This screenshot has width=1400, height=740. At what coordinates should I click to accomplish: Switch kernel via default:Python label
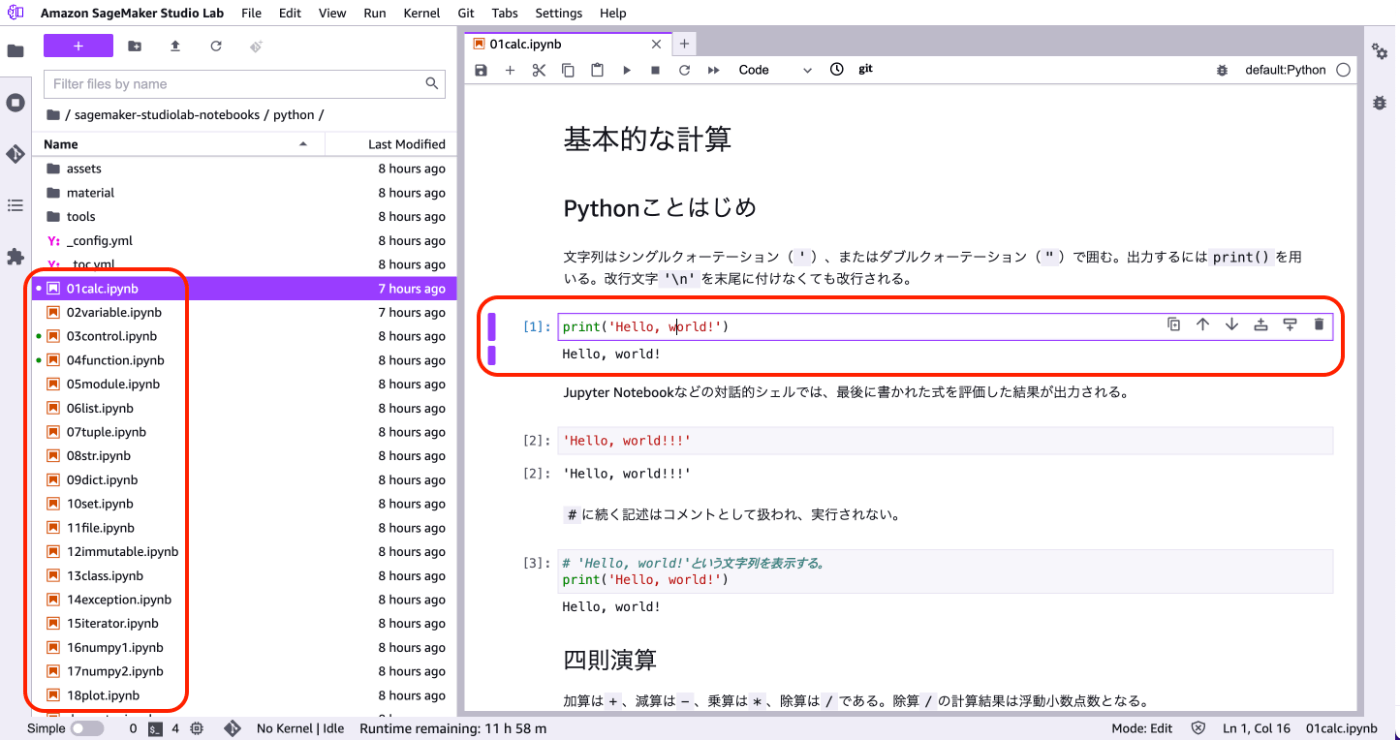[x=1285, y=70]
